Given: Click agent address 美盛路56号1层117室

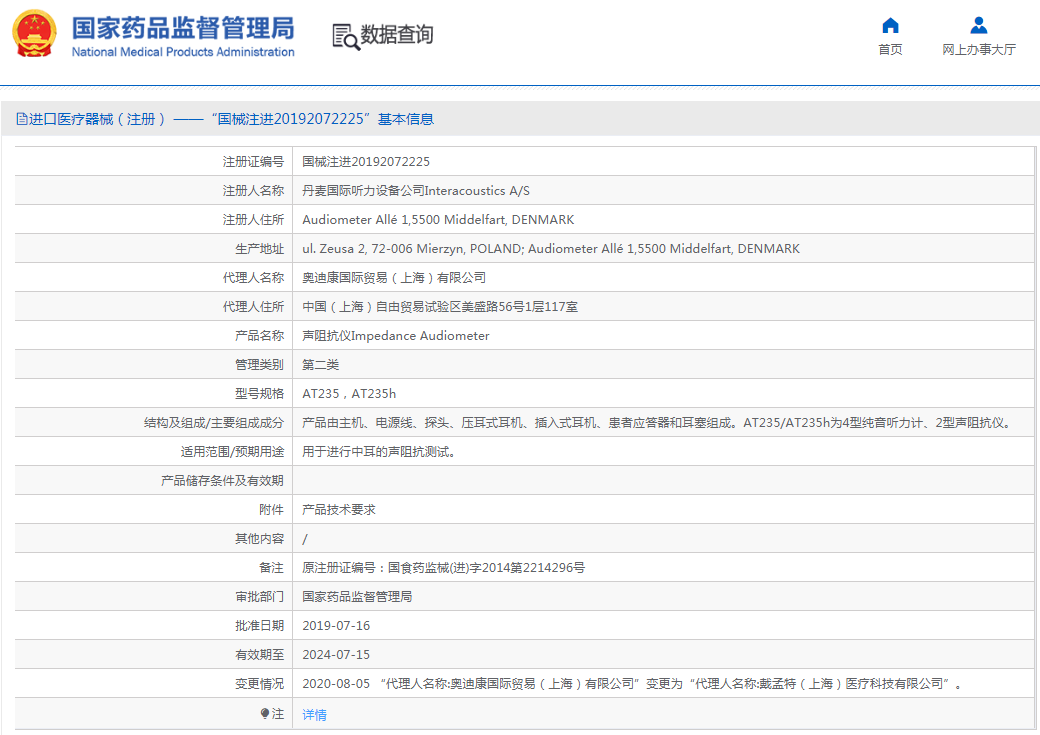Looking at the screenshot, I should pyautogui.click(x=440, y=306).
